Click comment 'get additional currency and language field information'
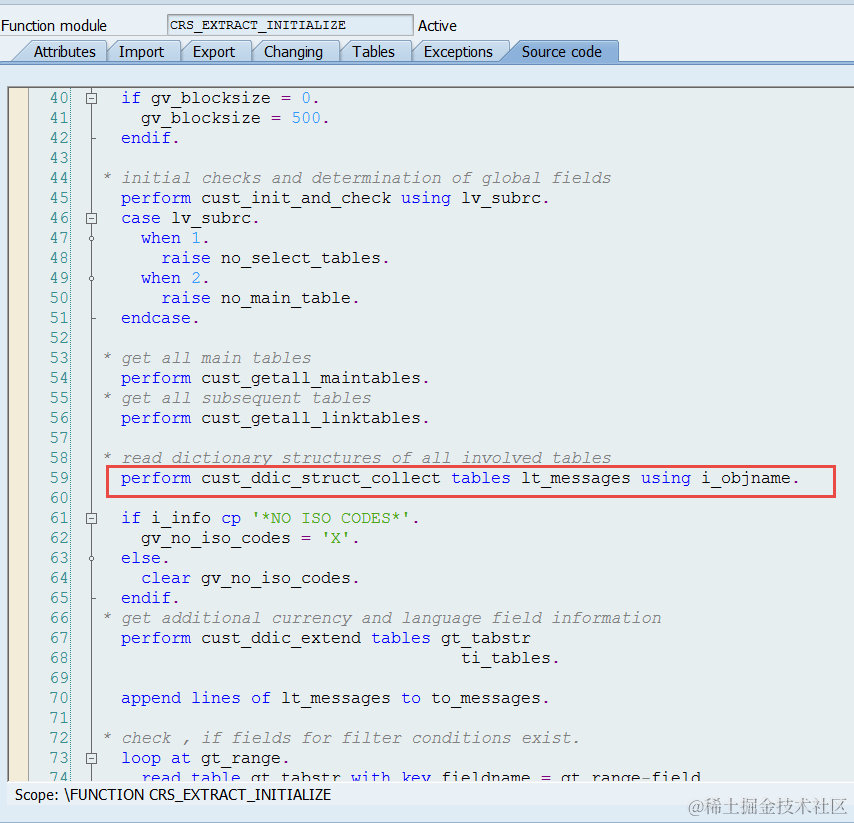The image size is (854, 823). click(391, 618)
